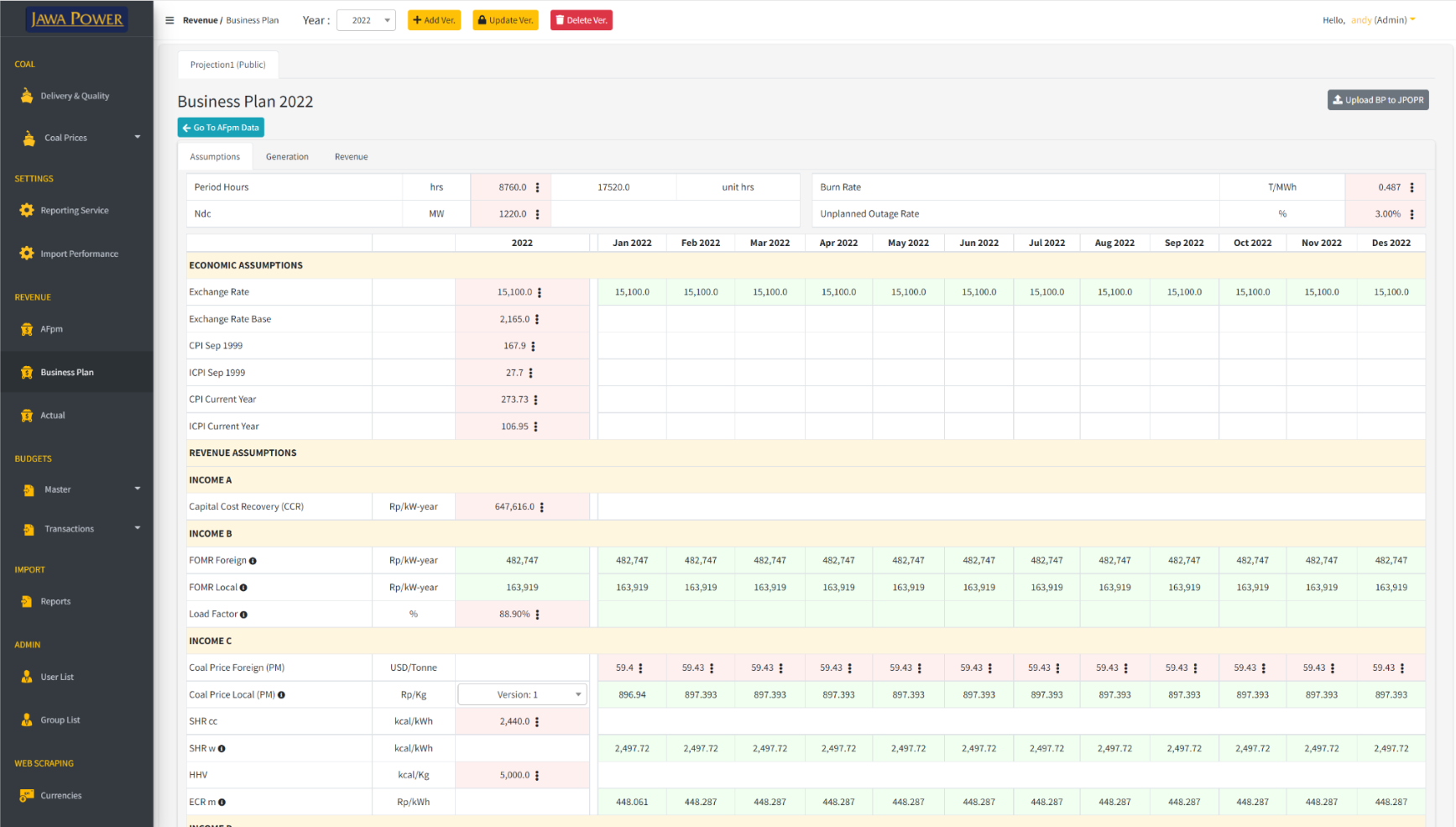Screen dimensions: 1456x827
Task: Open the kebab menu for Jun 2022 Coal Price Foreign
Action: pos(990,668)
